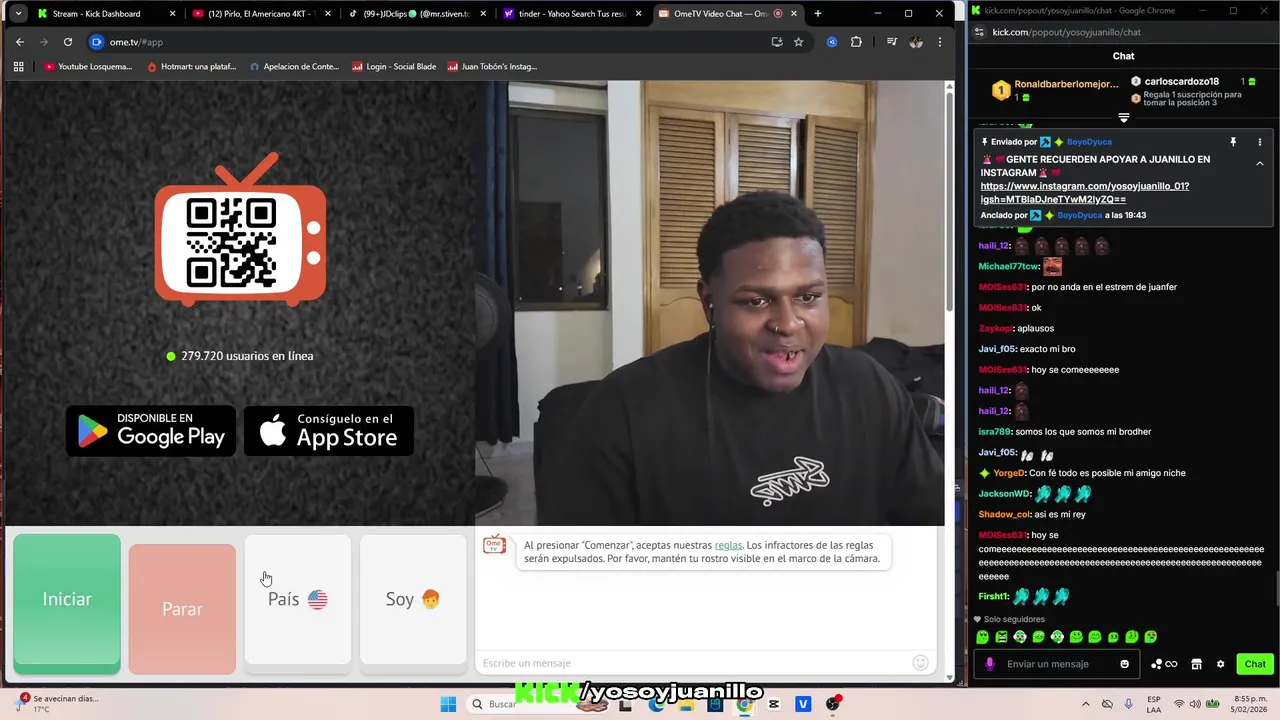Open Juan Tobón's Instagram bookmark

click(492, 67)
